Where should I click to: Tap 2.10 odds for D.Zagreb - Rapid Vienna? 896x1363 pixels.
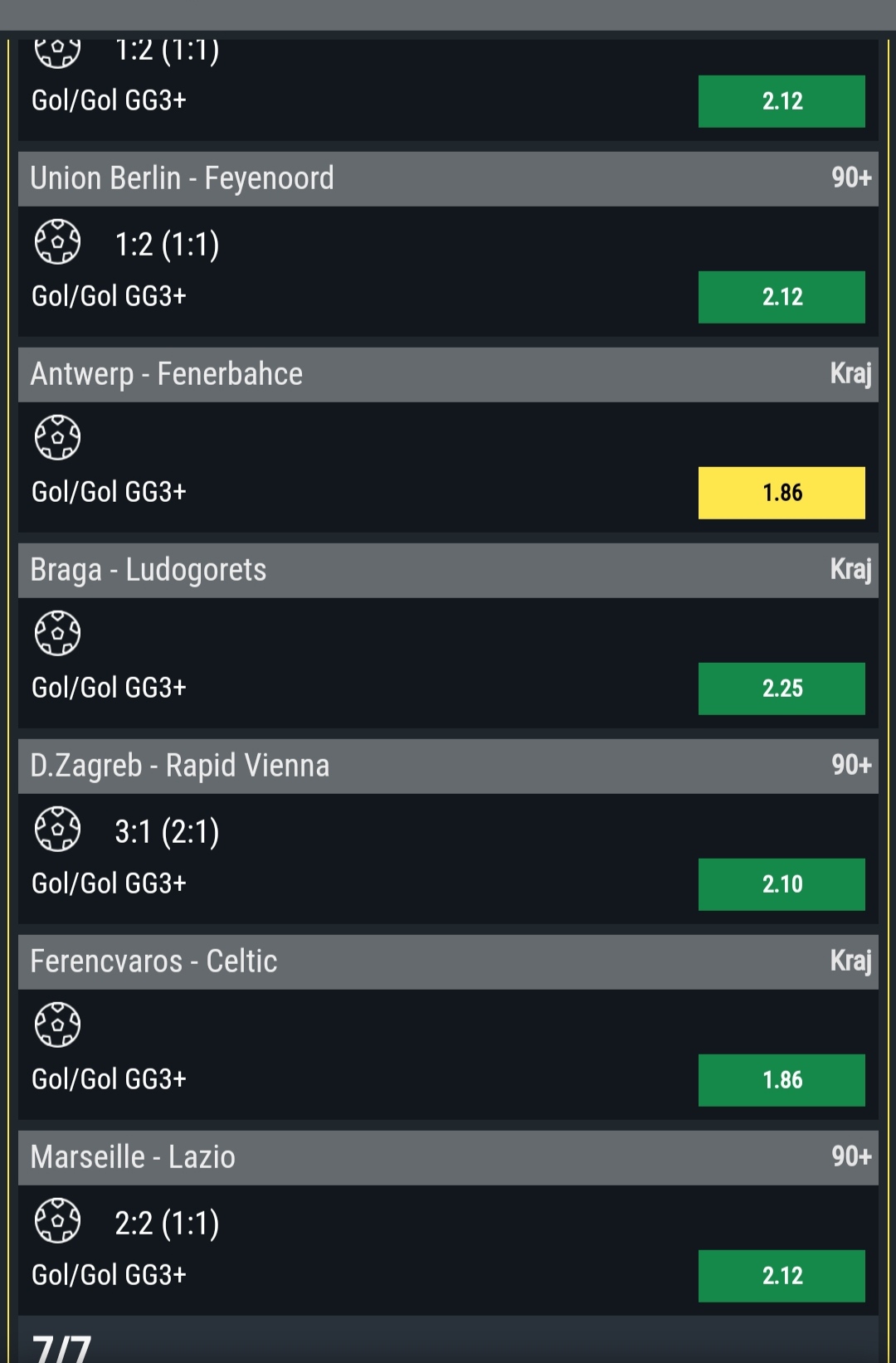(782, 884)
